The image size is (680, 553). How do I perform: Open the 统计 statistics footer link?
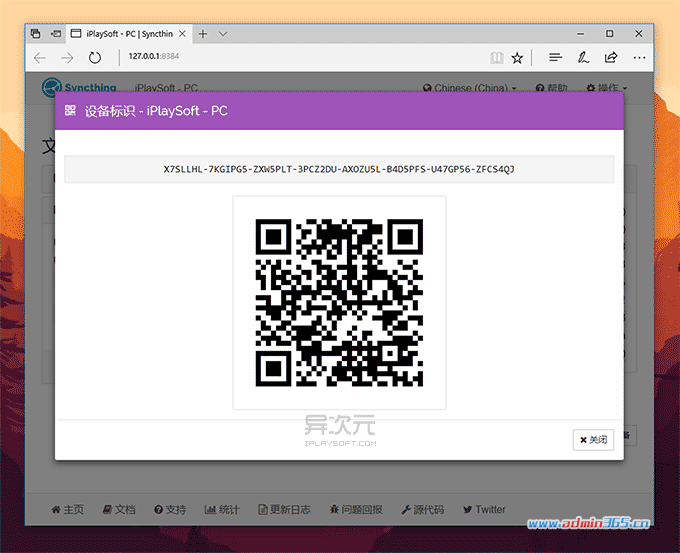click(x=222, y=509)
